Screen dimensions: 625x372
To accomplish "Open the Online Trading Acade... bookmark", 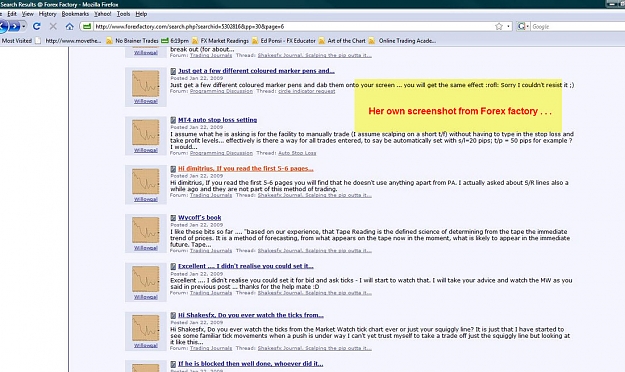I will click(402, 41).
